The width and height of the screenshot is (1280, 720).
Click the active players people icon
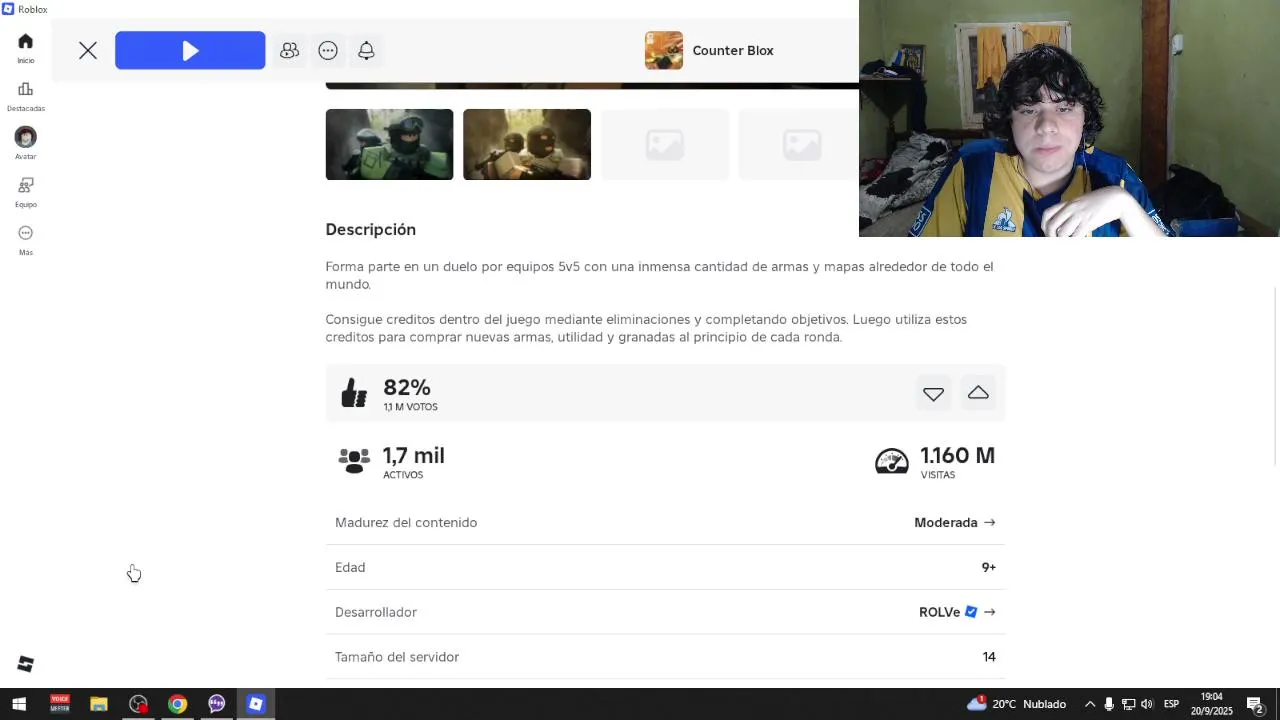[354, 460]
